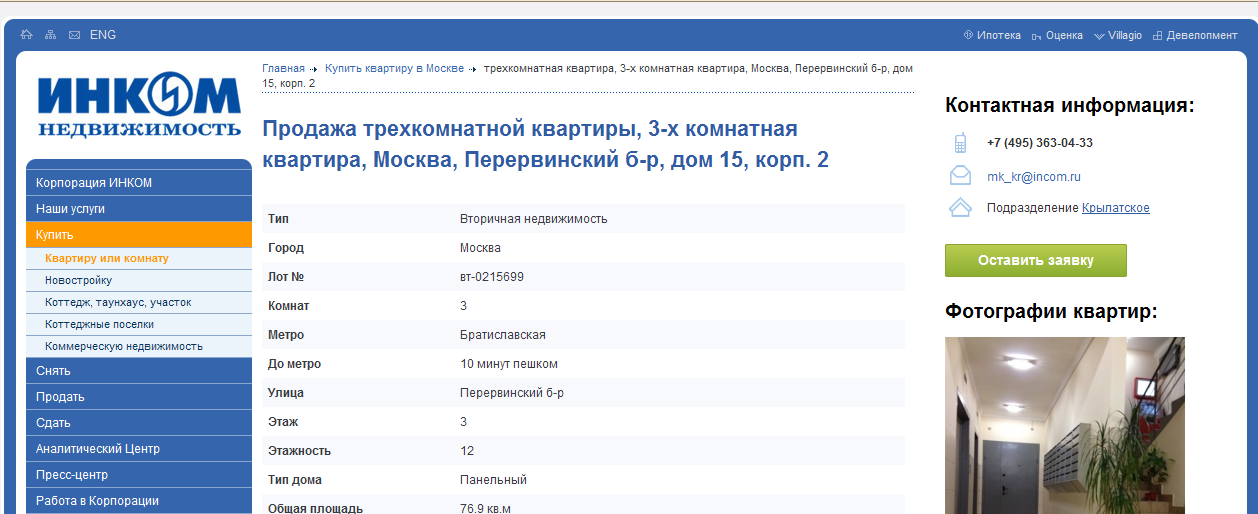Click the Оставить заявку button
The width and height of the screenshot is (1258, 514).
pyautogui.click(x=1036, y=260)
